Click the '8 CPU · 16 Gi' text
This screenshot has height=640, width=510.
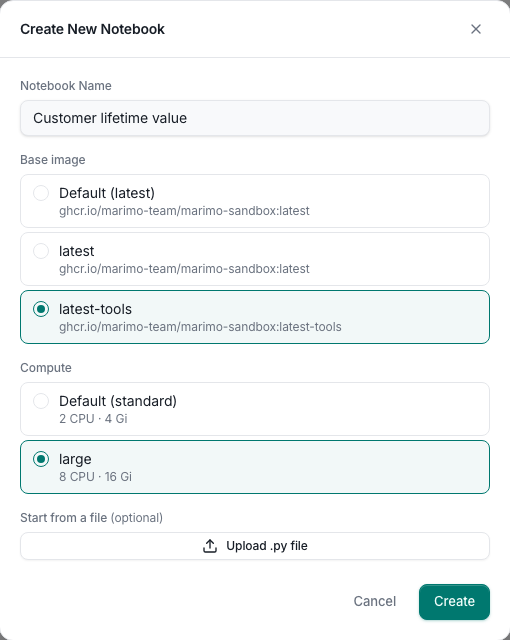pos(95,477)
